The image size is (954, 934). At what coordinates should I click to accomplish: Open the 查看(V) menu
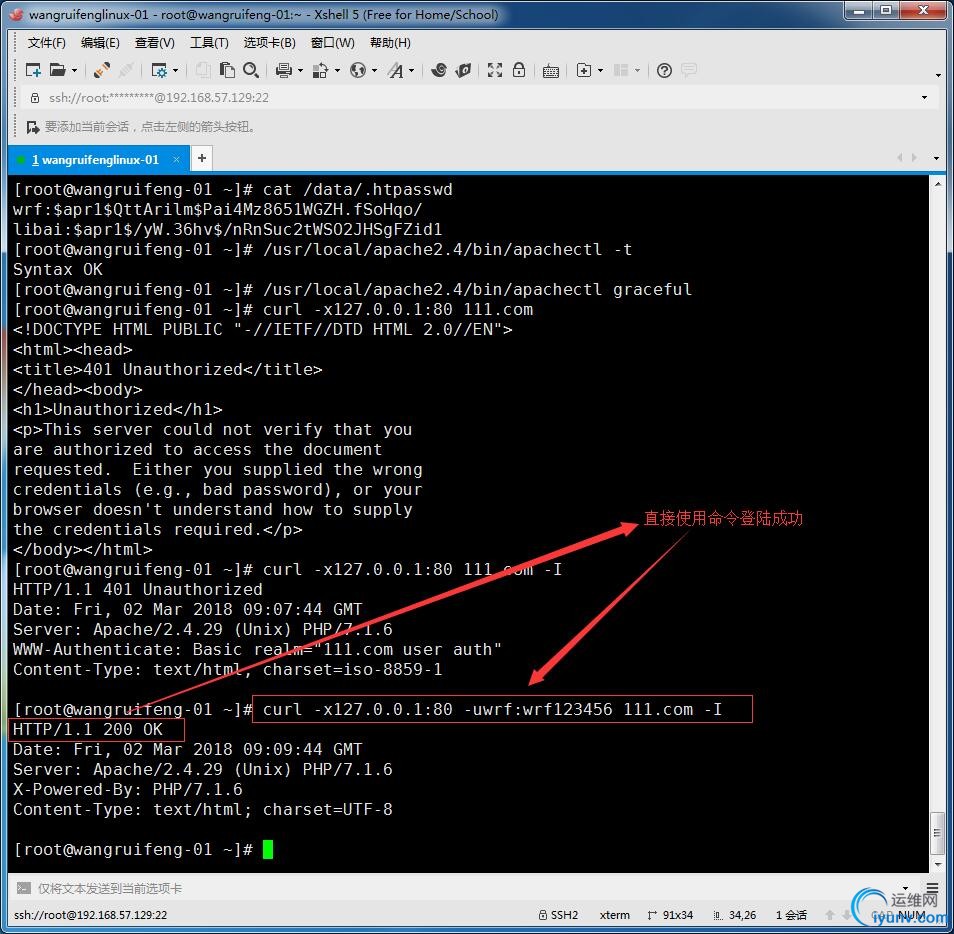(x=155, y=43)
